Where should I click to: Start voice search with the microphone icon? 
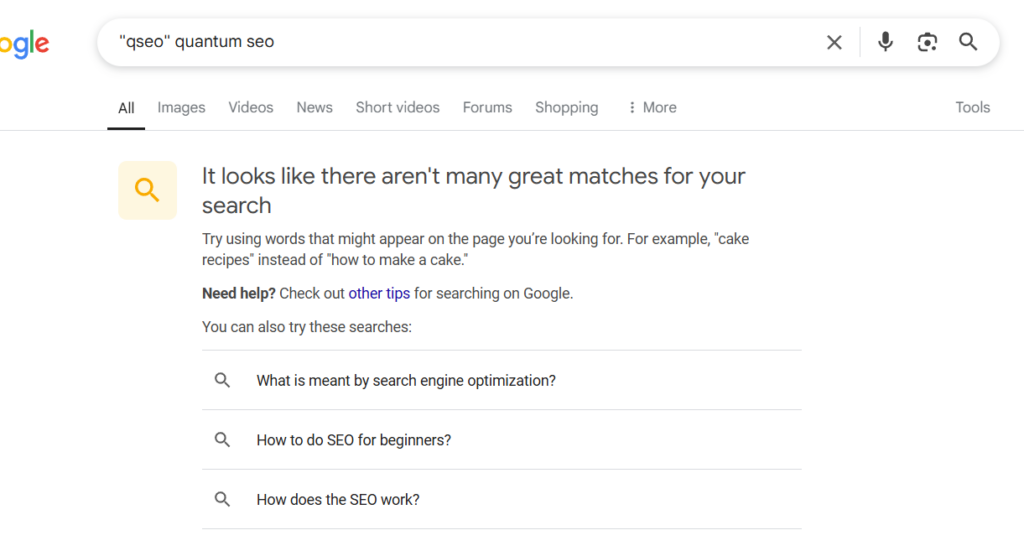pyautogui.click(x=885, y=42)
